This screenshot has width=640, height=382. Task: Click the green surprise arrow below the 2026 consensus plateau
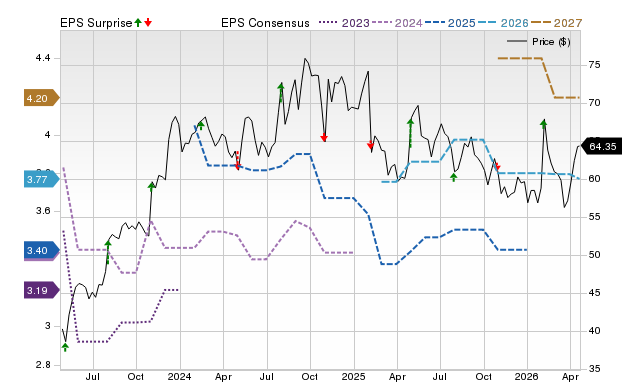pos(453,177)
